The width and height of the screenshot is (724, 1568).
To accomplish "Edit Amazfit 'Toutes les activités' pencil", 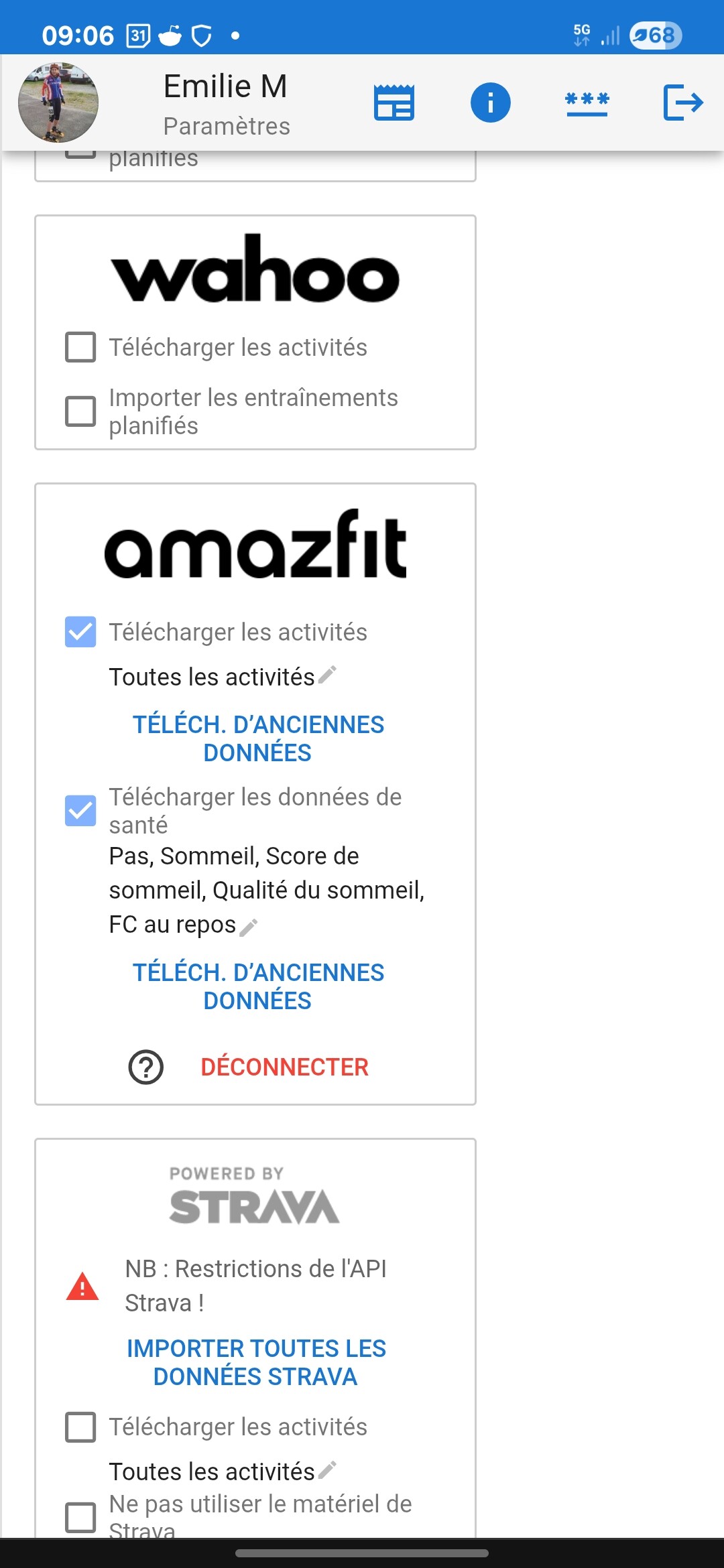I will 327,675.
